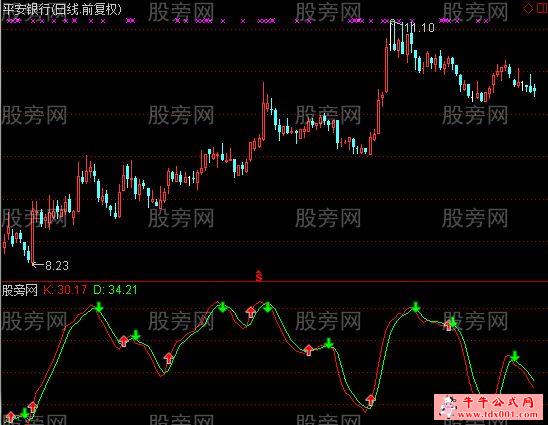Select the 平安银行(日线.前复权) chart title
The height and width of the screenshot is (425, 548).
point(62,9)
